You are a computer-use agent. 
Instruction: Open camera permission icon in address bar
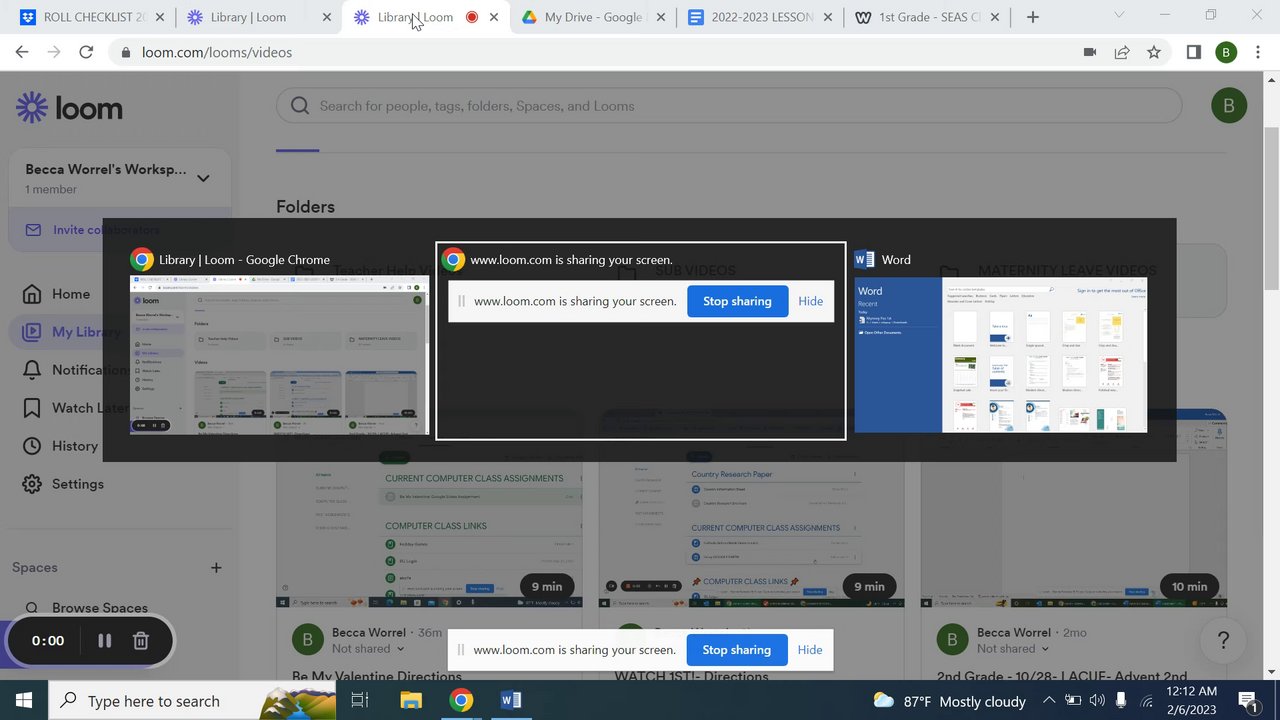point(1090,52)
